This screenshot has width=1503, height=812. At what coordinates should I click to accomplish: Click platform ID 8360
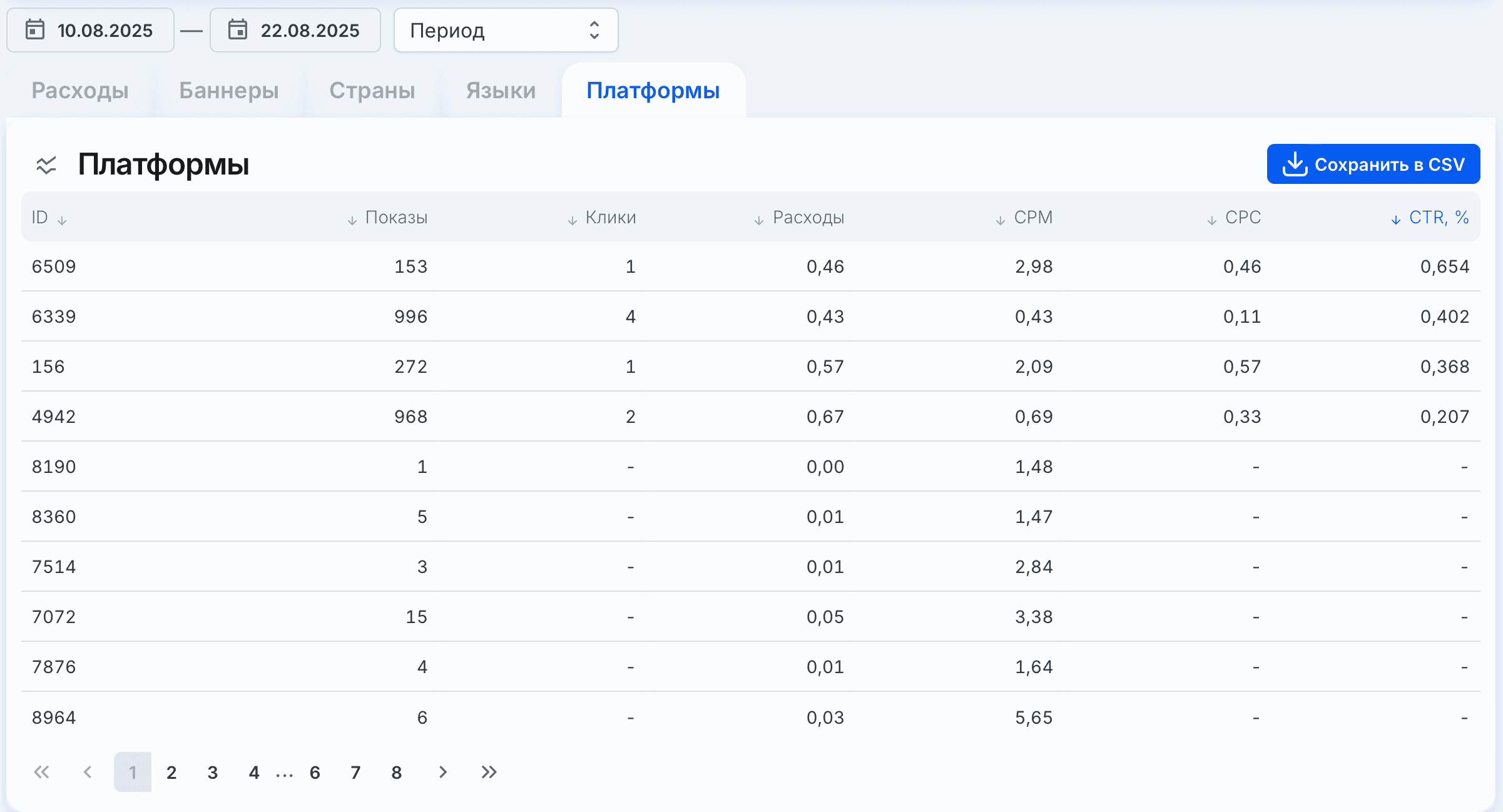coord(54,517)
